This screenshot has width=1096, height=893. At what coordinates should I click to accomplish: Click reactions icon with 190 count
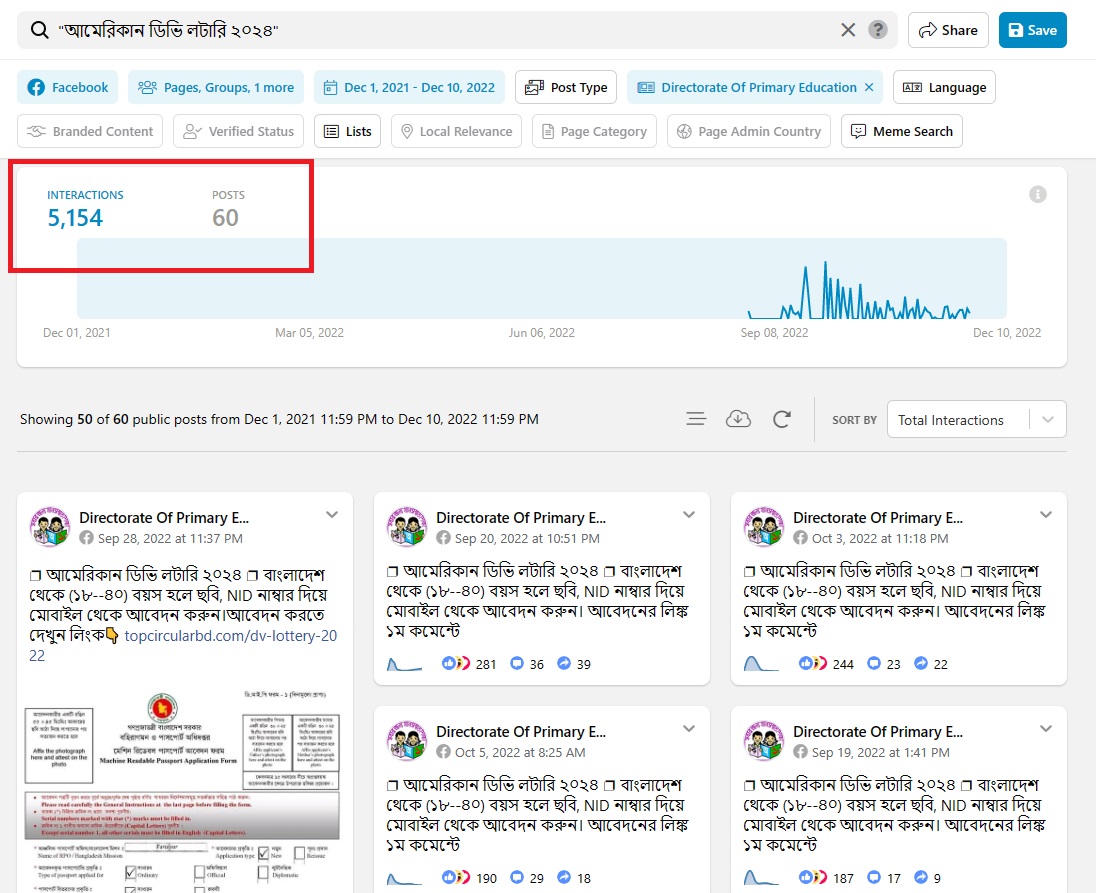coord(456,877)
